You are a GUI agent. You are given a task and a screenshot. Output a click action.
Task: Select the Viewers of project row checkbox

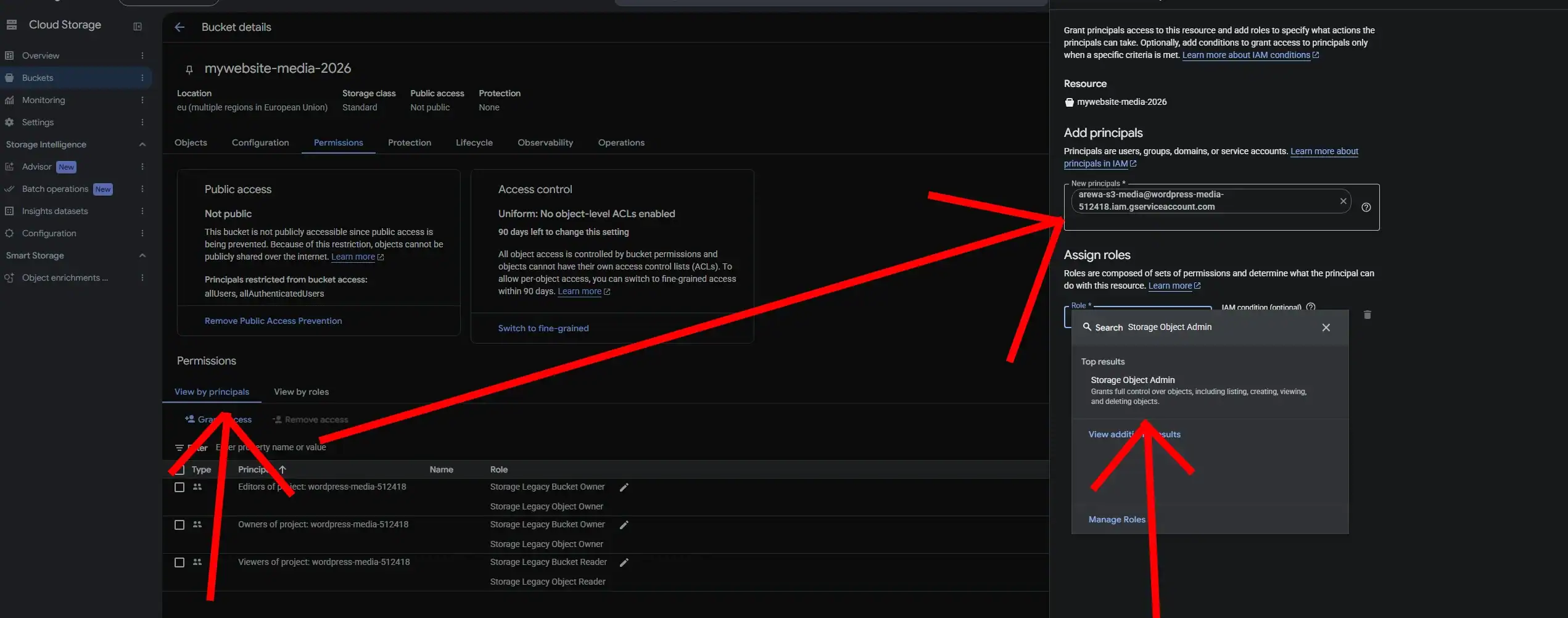click(179, 562)
